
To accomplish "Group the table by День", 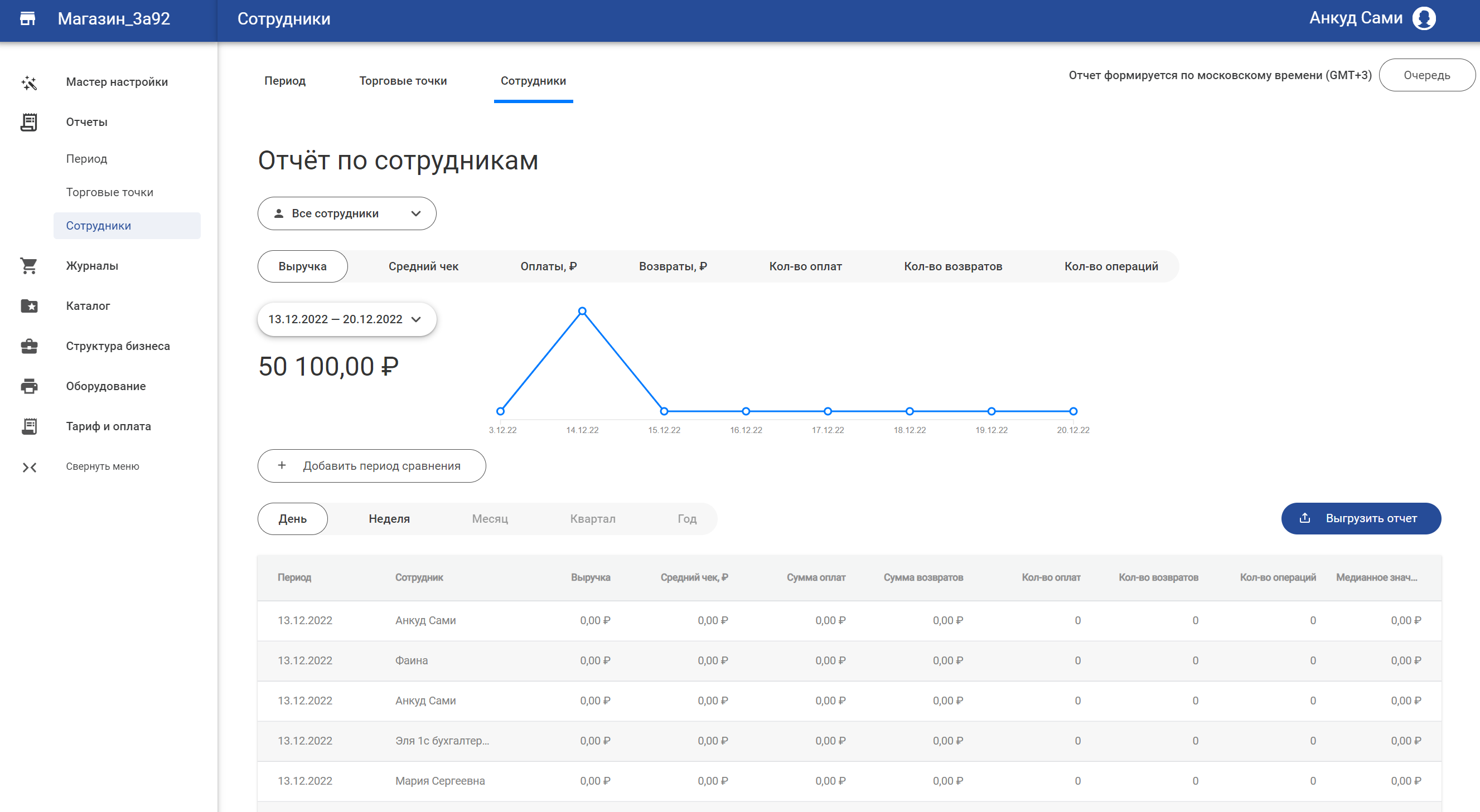I will [x=292, y=518].
